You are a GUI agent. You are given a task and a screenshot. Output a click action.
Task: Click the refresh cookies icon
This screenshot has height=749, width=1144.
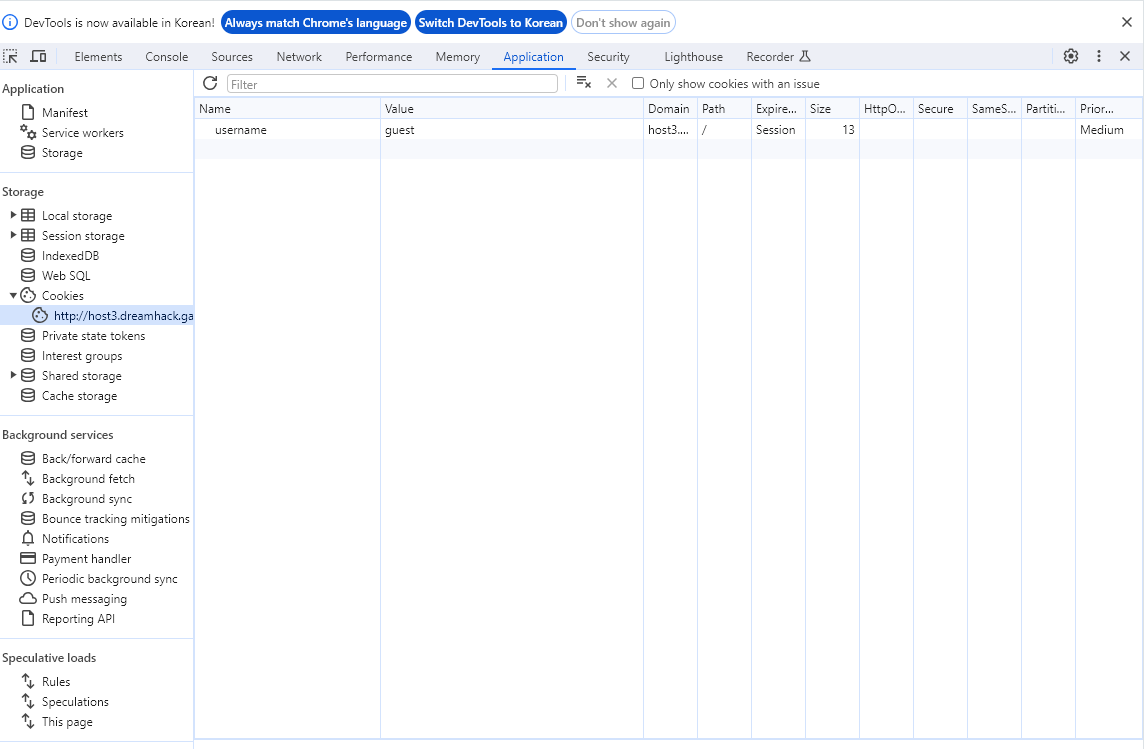210,83
